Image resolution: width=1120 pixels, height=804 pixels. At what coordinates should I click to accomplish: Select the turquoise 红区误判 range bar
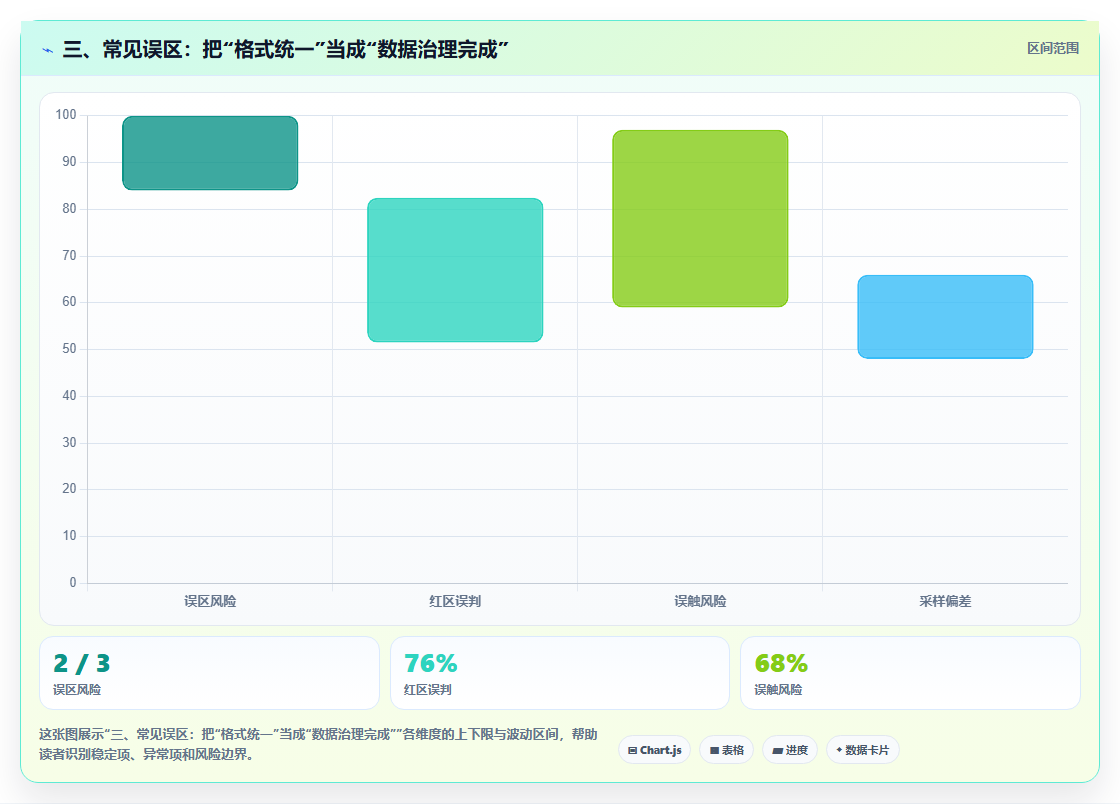click(455, 270)
